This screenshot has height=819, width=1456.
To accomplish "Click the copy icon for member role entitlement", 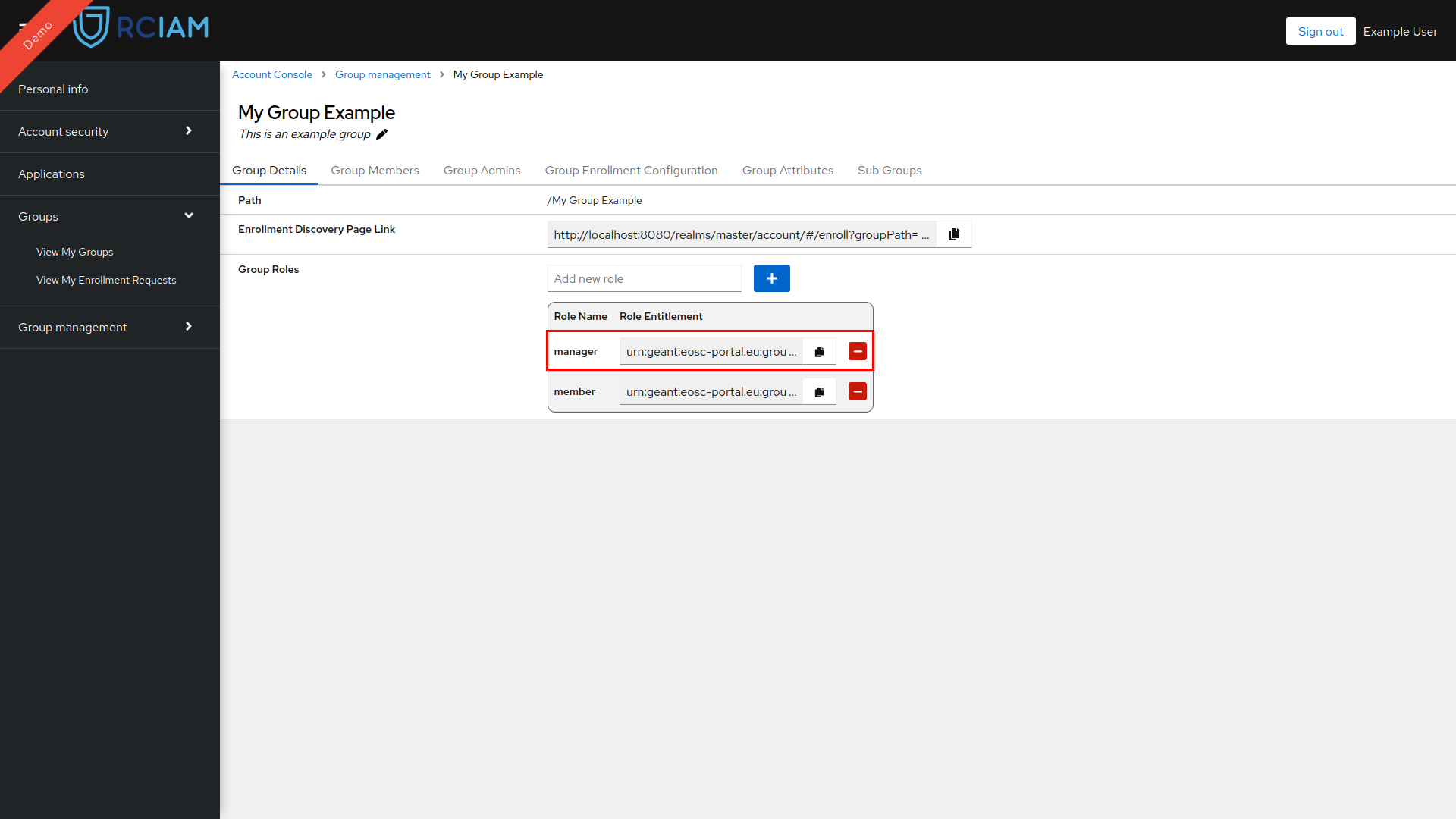I will (x=820, y=392).
